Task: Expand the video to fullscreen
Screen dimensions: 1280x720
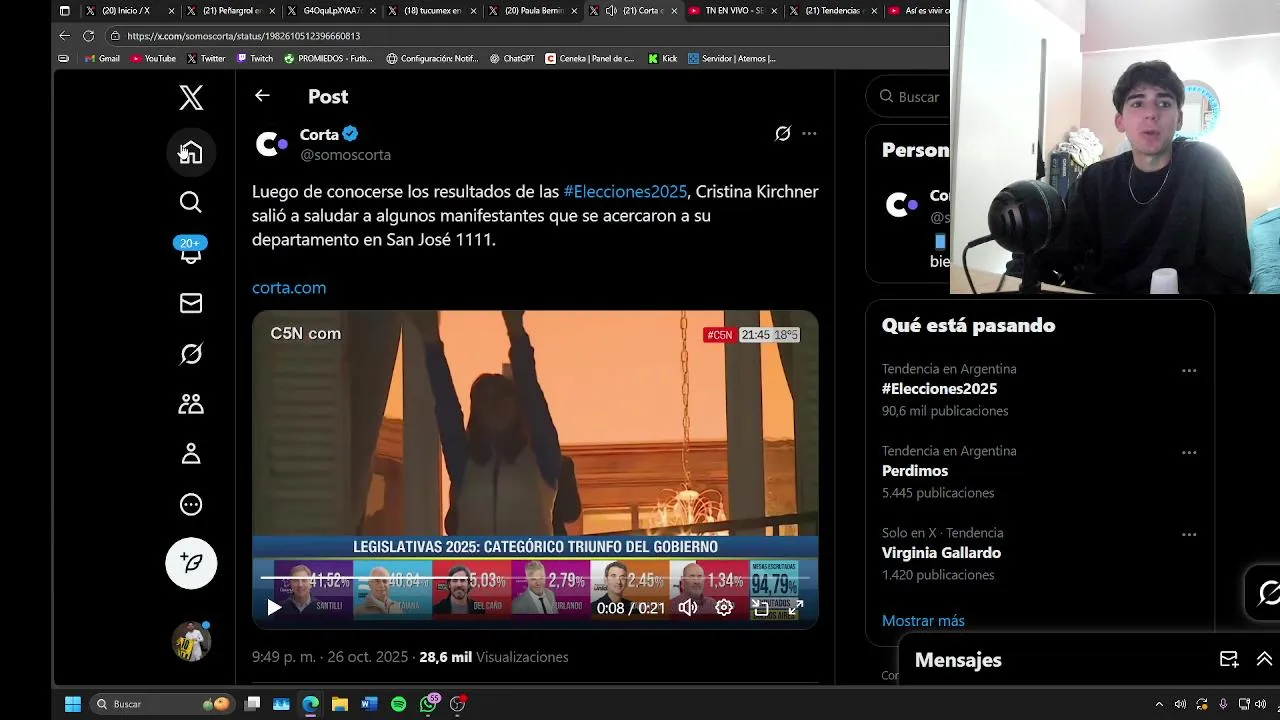Action: (796, 607)
